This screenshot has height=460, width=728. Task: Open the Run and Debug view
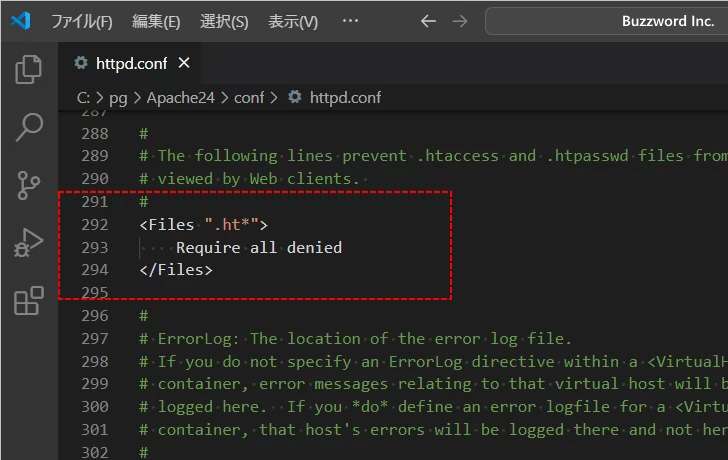28,243
